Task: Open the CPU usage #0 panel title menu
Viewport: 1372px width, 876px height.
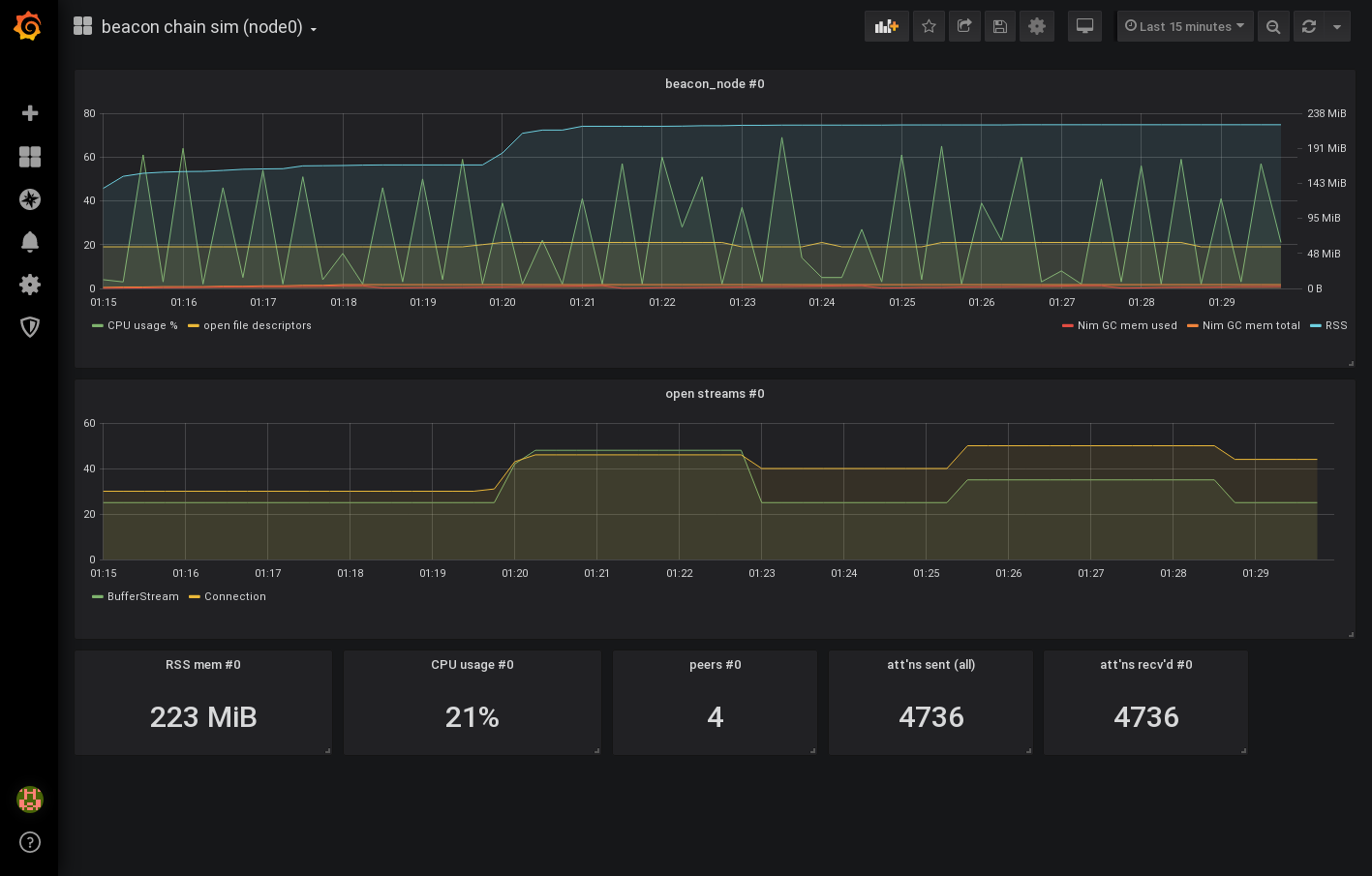Action: 473,665
